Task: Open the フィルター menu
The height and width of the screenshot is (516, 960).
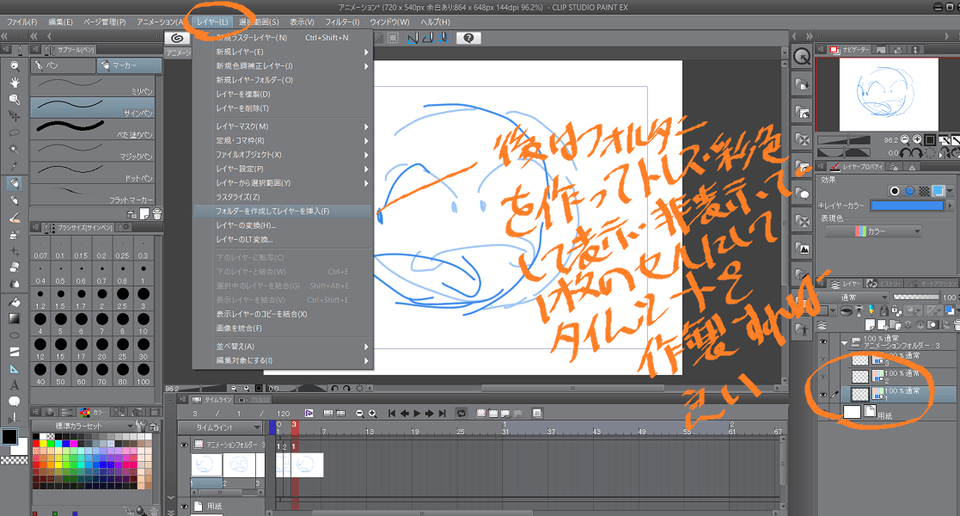Action: (343, 21)
